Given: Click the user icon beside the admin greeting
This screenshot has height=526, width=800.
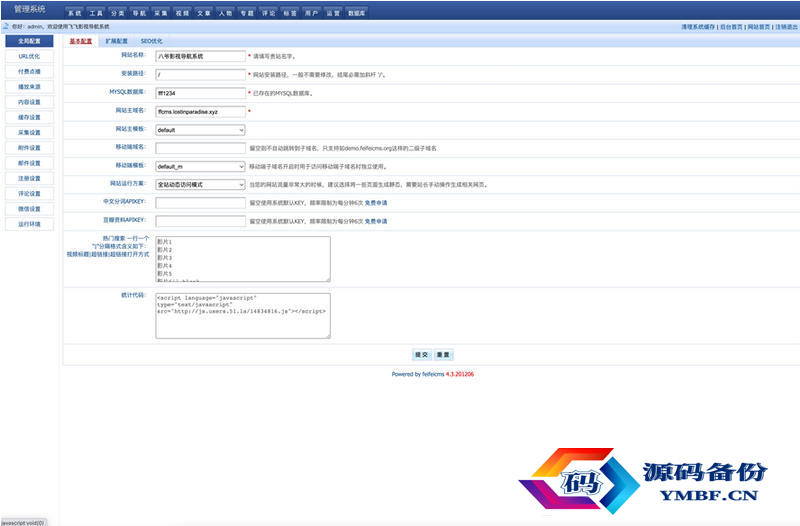Looking at the screenshot, I should point(6,26).
